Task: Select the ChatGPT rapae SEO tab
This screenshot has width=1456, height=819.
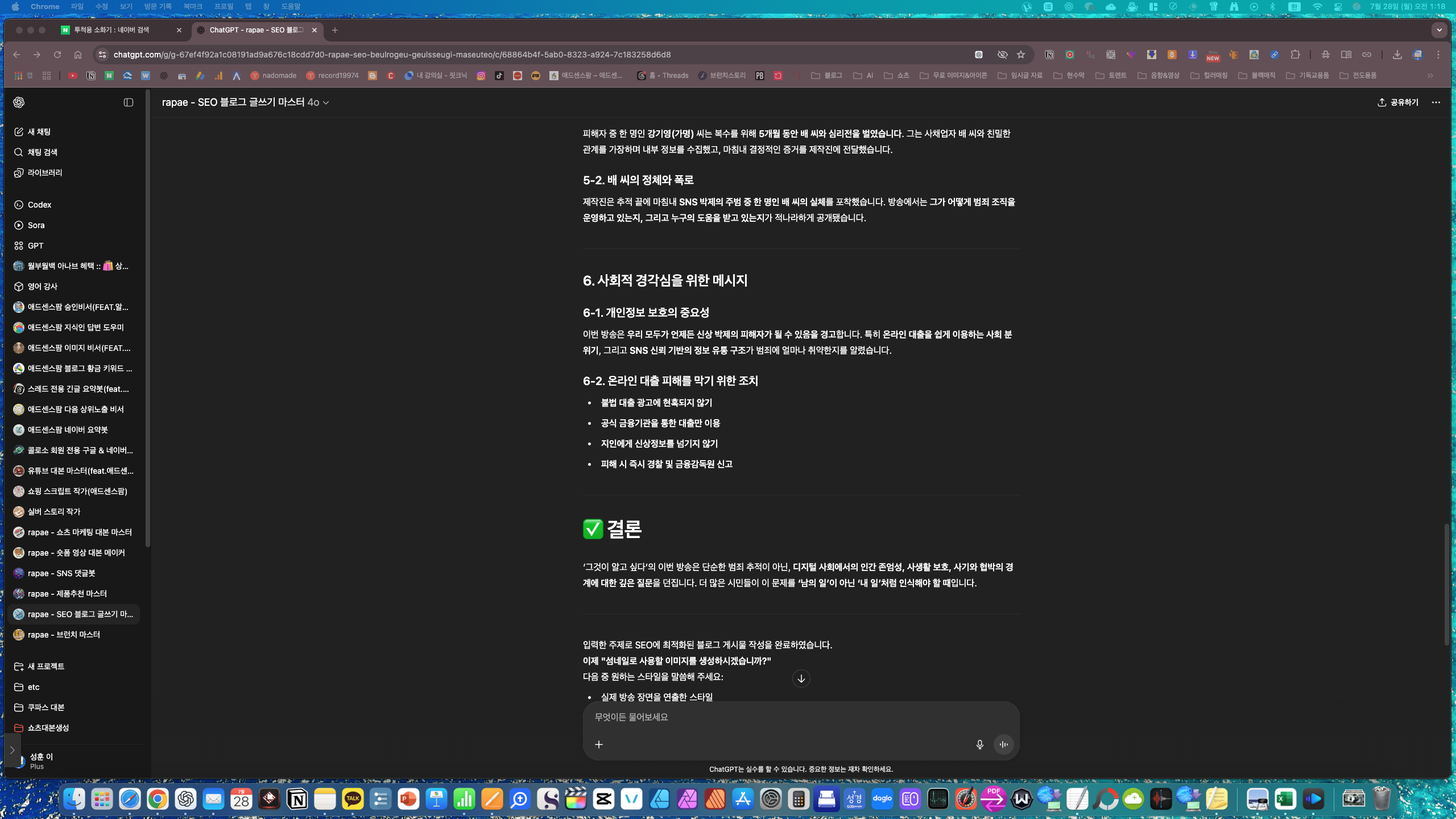Action: coord(257,30)
